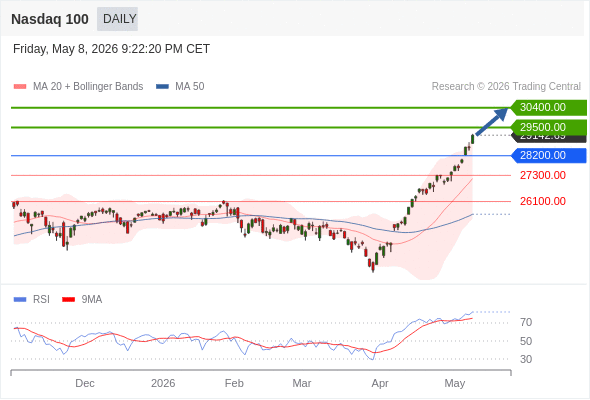The image size is (590, 400).
Task: Click the 27300.00 red support label
Action: 543,175
